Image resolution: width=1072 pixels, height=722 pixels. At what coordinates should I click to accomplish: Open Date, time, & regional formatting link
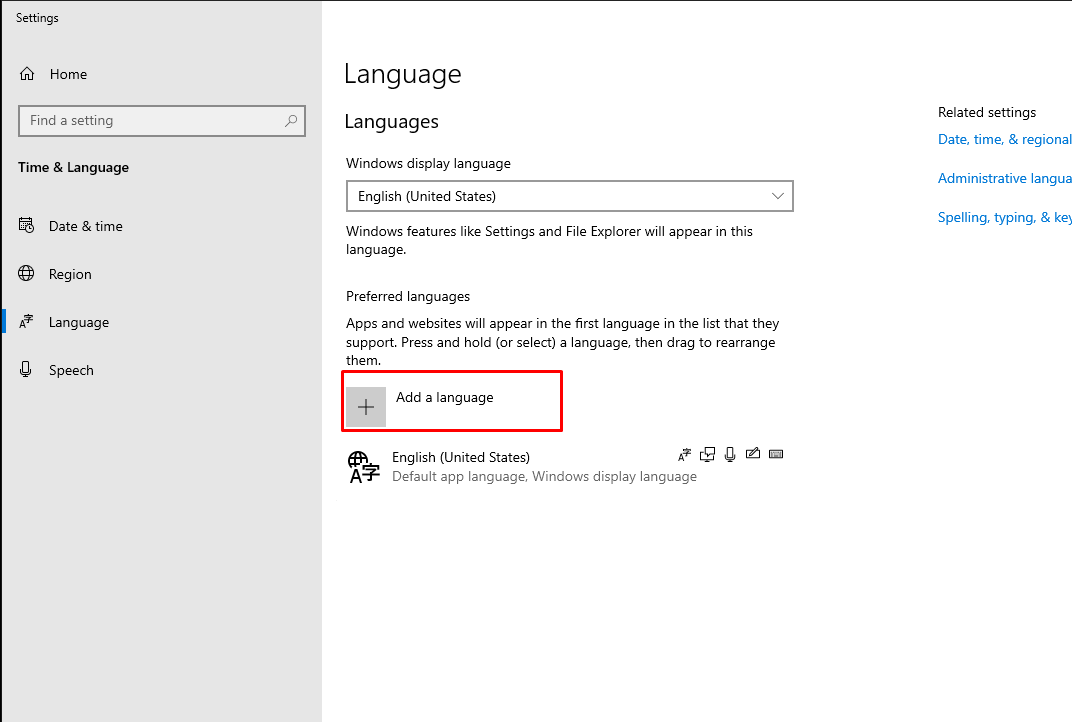pyautogui.click(x=1004, y=140)
